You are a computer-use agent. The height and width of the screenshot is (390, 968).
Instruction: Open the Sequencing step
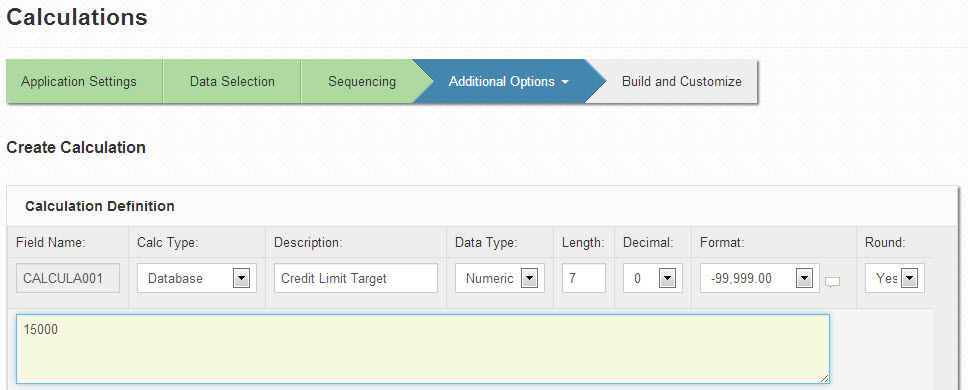[x=362, y=81]
